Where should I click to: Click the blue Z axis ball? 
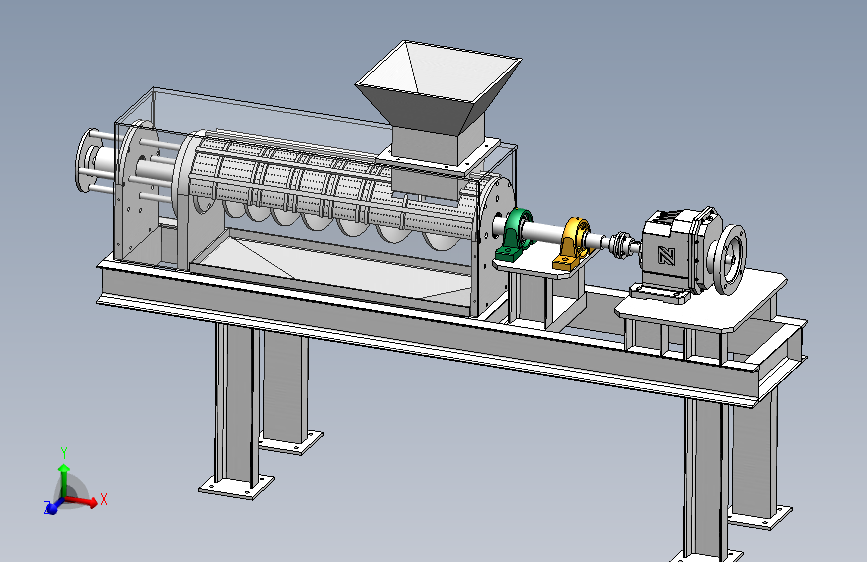click(x=51, y=507)
